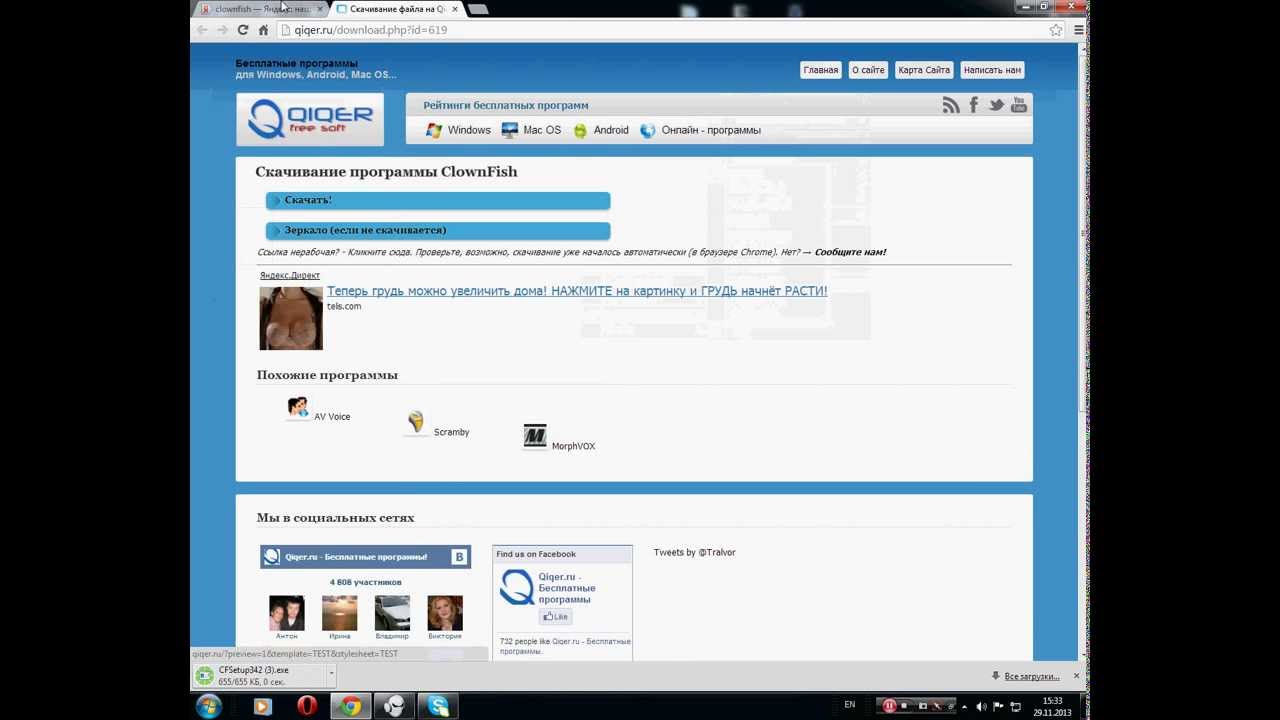1280x720 pixels.
Task: Click the AV Voice program icon
Action: coord(298,407)
